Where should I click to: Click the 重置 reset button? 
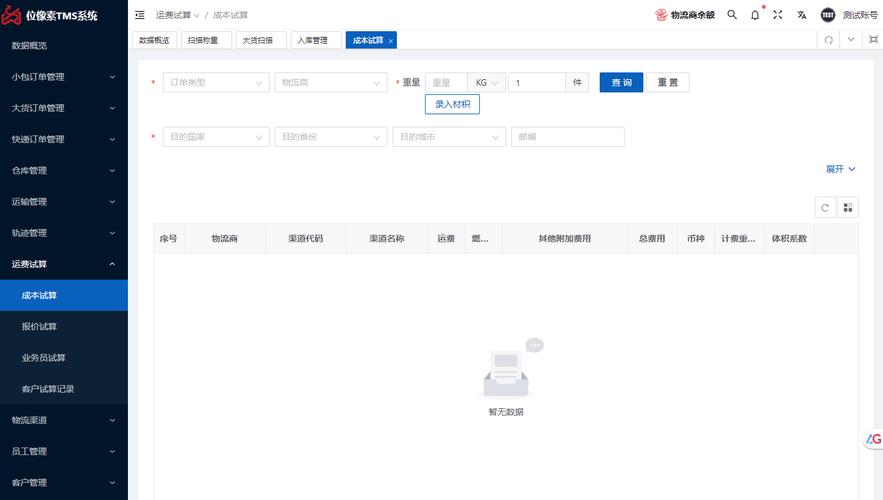coord(668,82)
